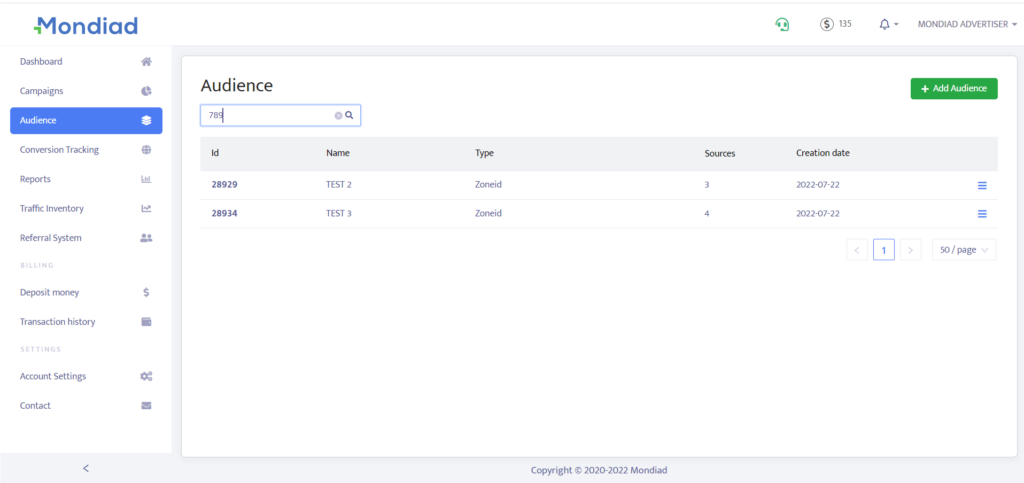
Task: Click the Add Audience button
Action: tap(953, 89)
